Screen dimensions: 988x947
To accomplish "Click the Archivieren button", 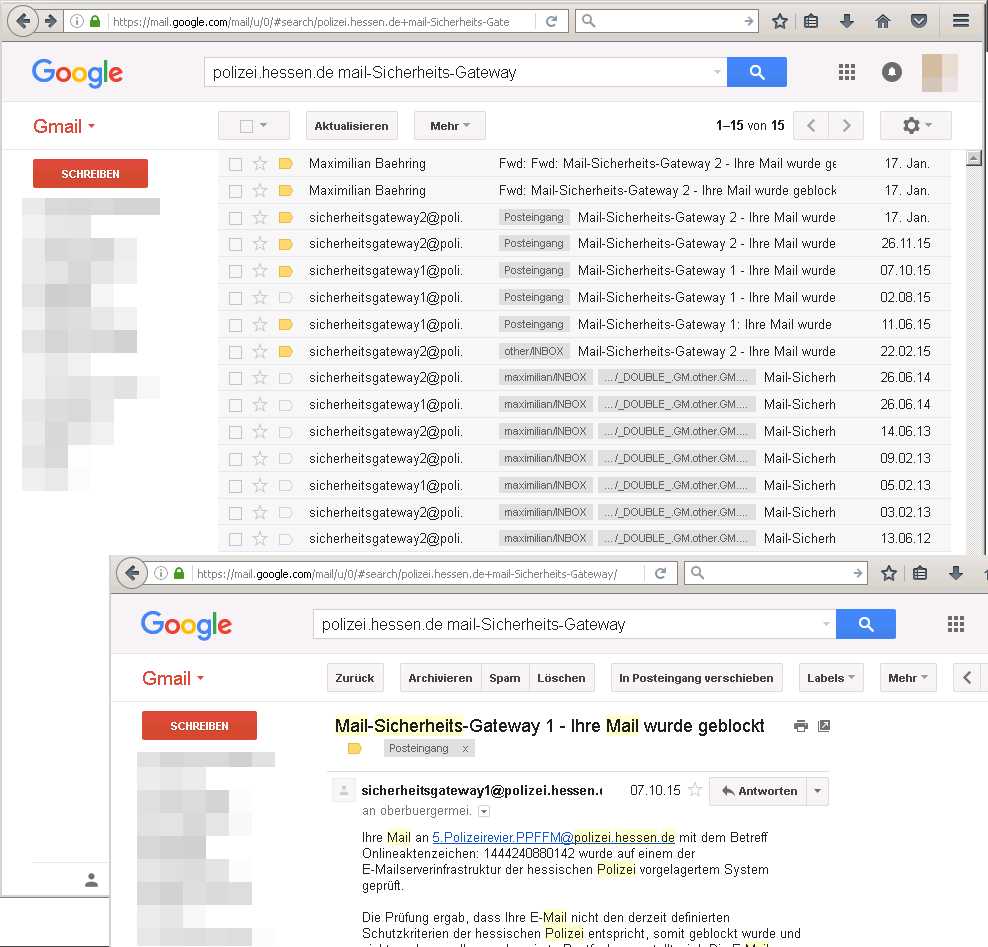I will (x=440, y=678).
